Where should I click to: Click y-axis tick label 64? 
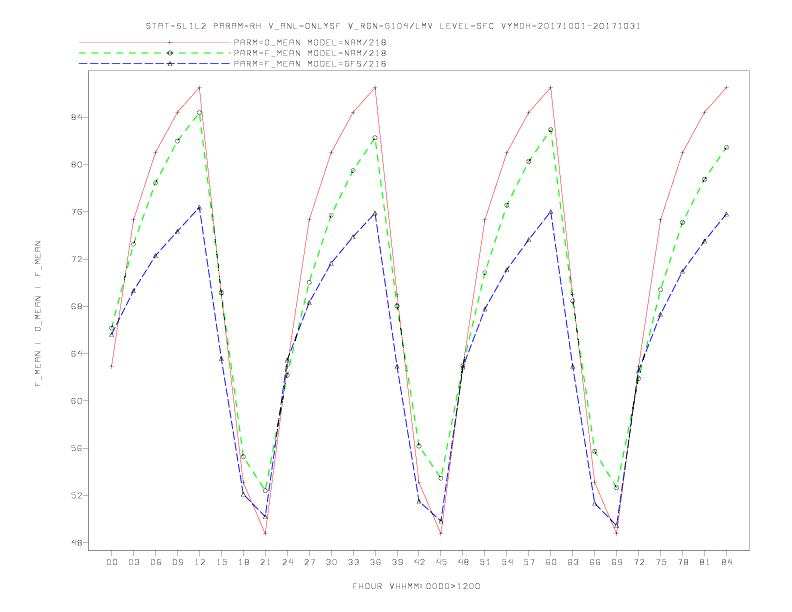[x=76, y=353]
